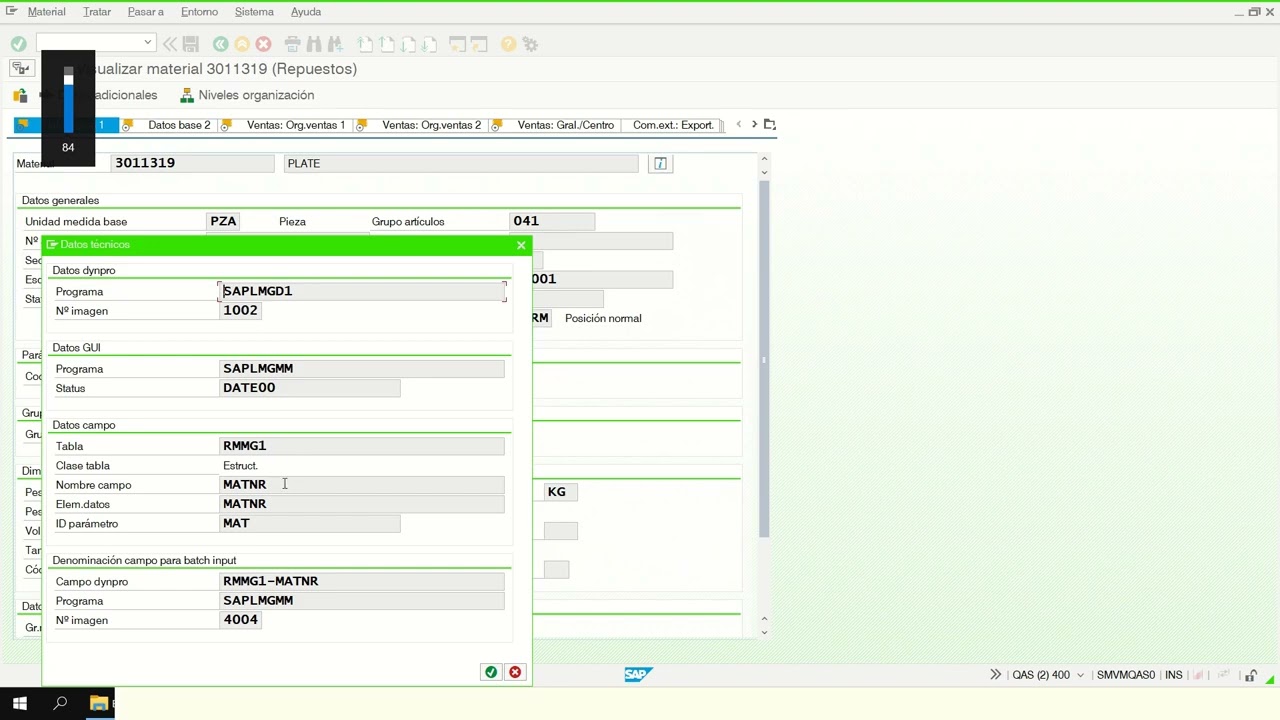Click the GUI Programa field SAPLMGMM
This screenshot has width=1280, height=720.
(x=362, y=369)
